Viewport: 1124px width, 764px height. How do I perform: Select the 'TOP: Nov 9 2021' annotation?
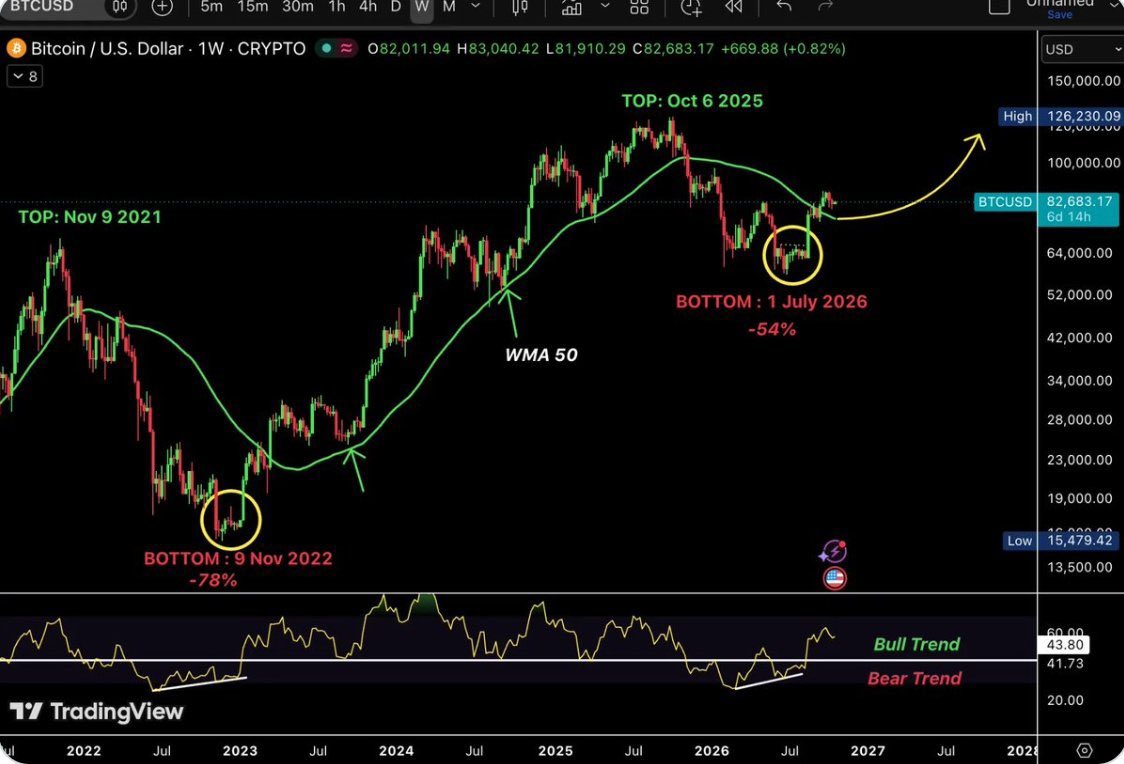tap(90, 217)
